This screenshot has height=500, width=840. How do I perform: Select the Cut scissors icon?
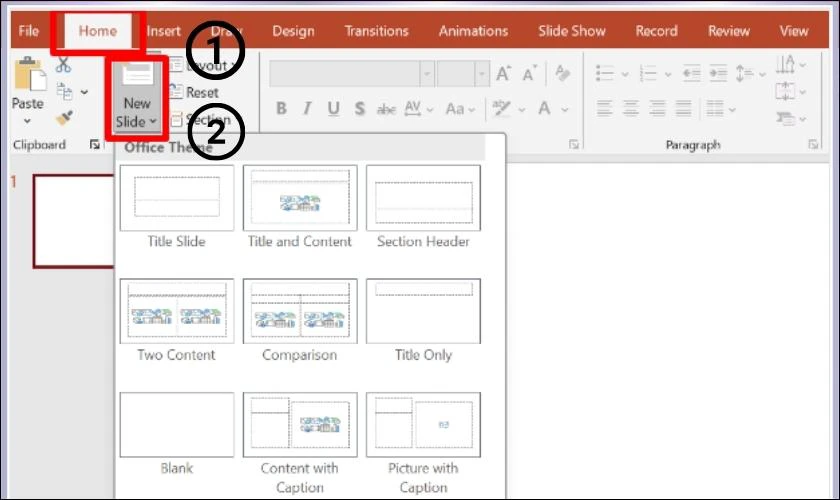tap(63, 65)
